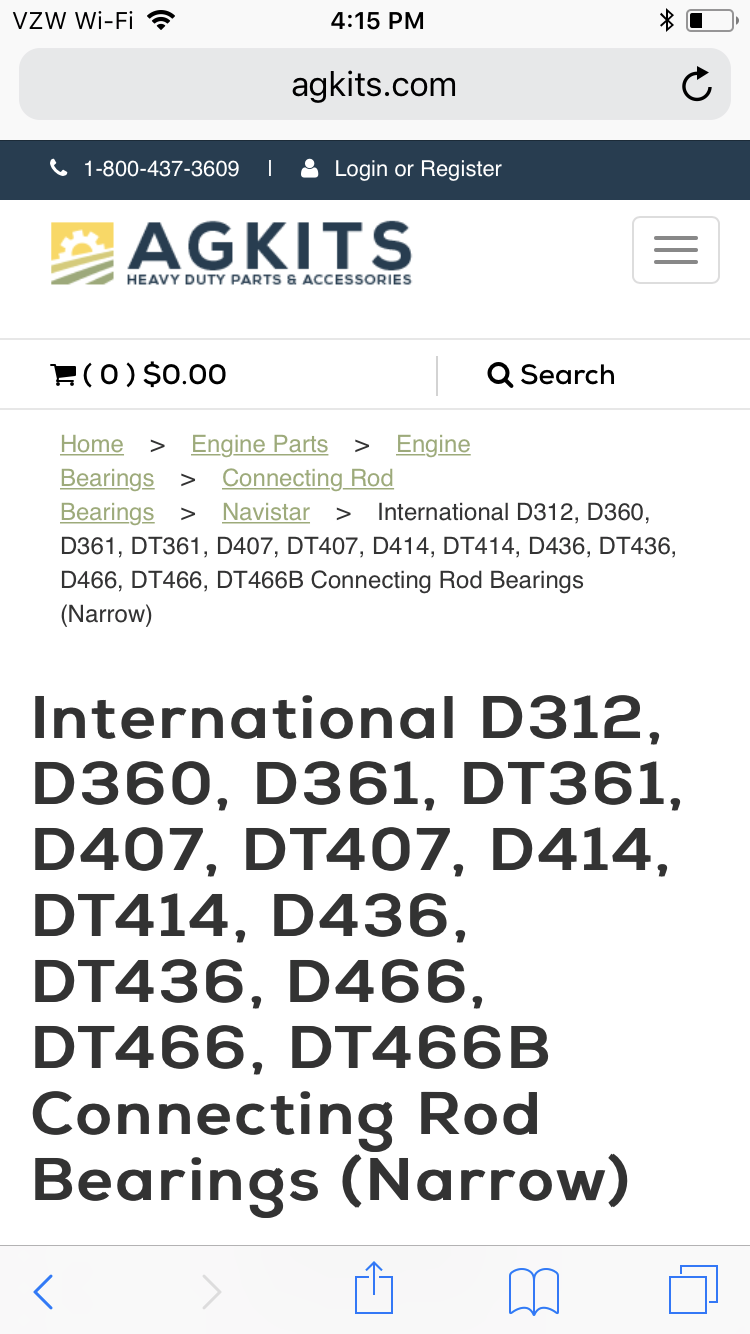The width and height of the screenshot is (750, 1334).
Task: Open the hamburger navigation menu
Action: click(675, 250)
